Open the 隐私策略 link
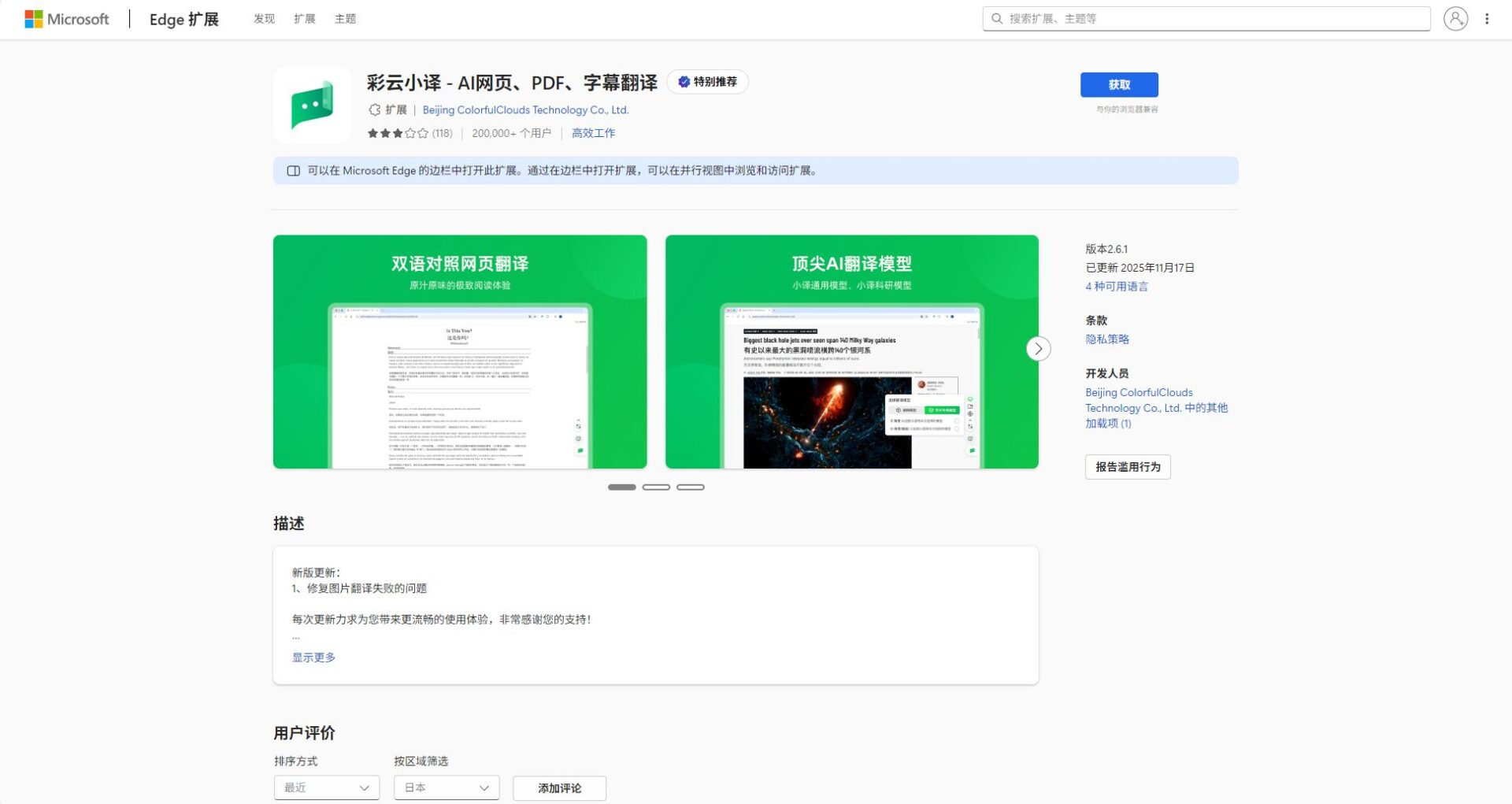The width and height of the screenshot is (1512, 804). click(1106, 339)
